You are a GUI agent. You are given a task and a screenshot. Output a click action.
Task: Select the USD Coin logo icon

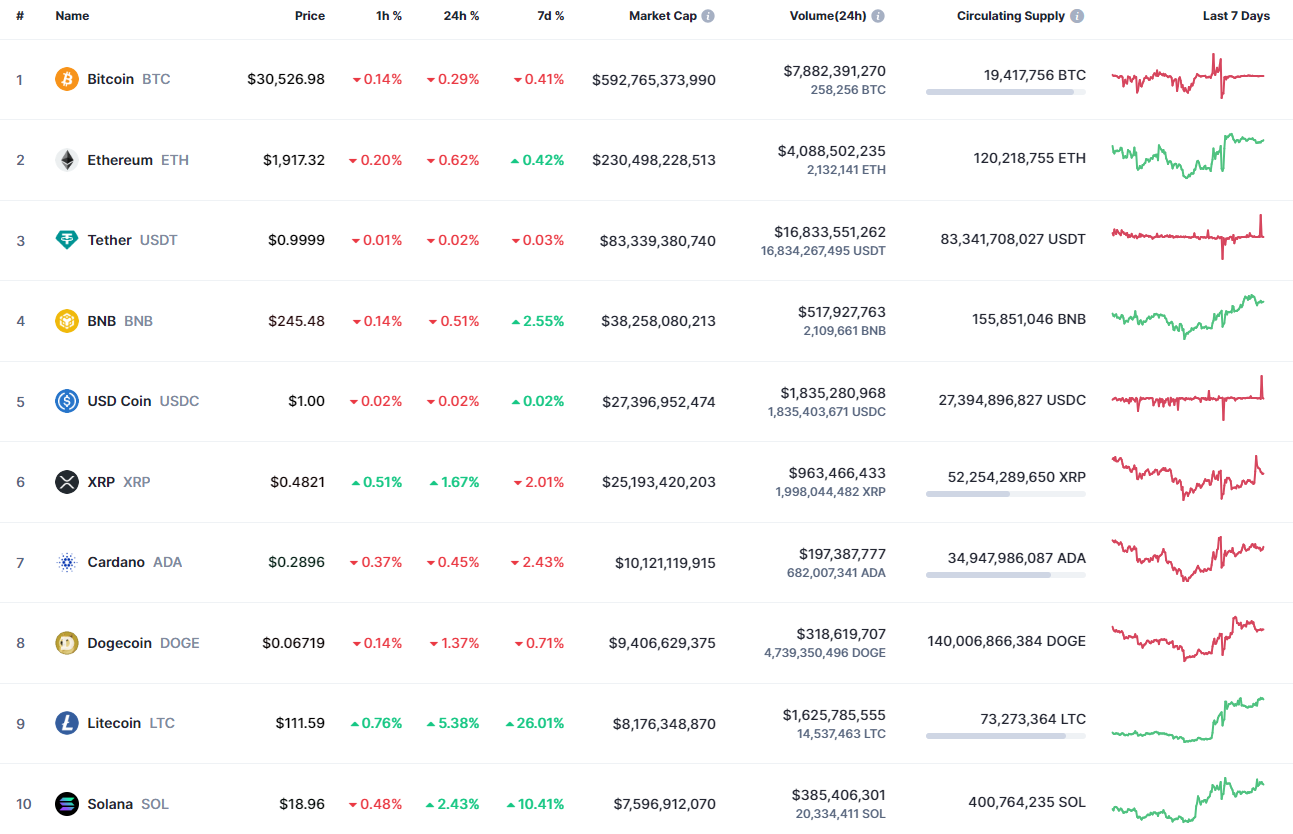[x=66, y=401]
